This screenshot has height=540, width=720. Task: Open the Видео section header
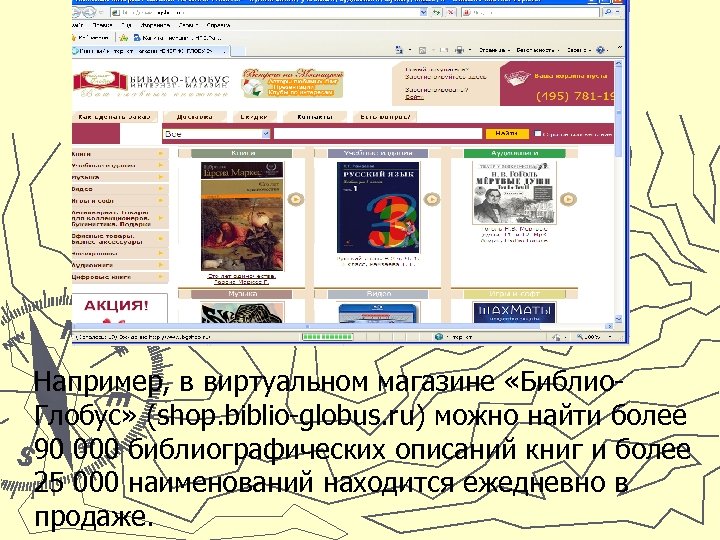(378, 294)
